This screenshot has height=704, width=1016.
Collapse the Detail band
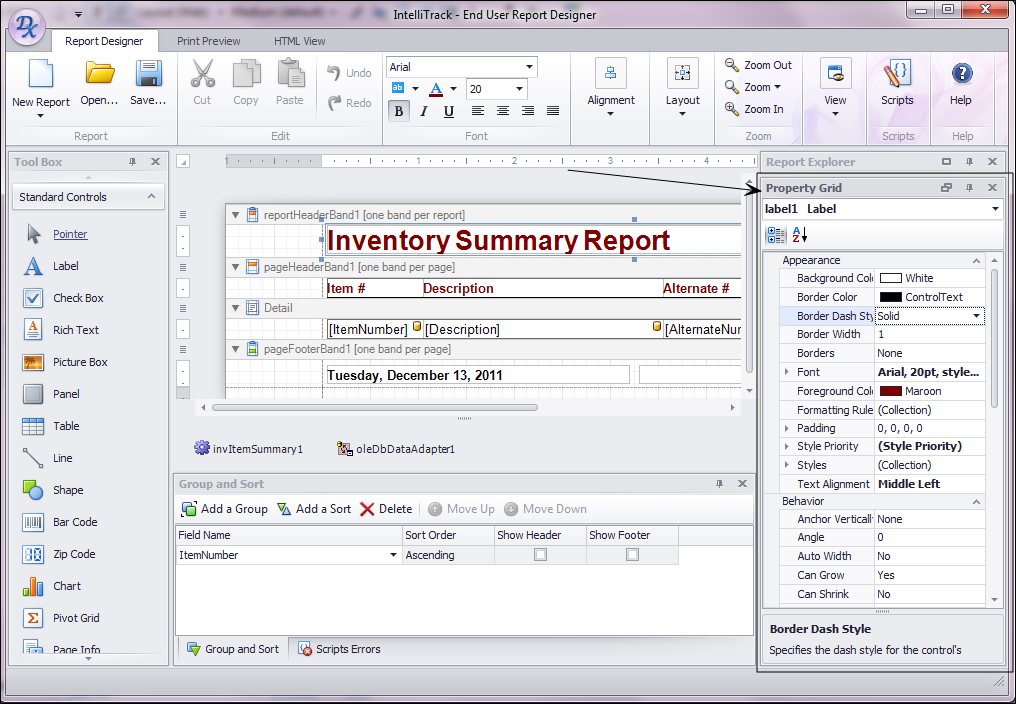pos(236,308)
